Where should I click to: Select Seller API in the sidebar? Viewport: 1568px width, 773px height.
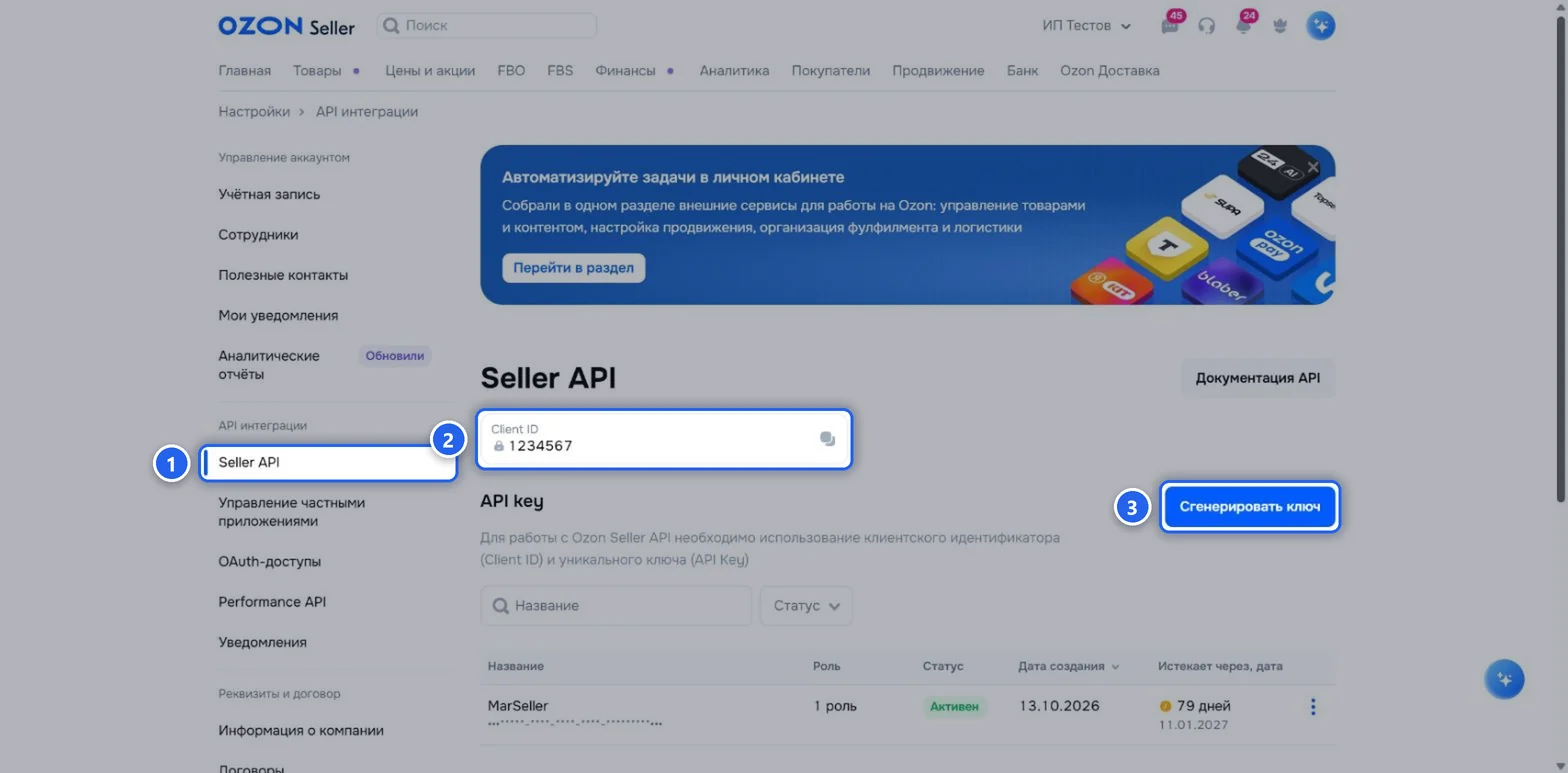pos(328,463)
